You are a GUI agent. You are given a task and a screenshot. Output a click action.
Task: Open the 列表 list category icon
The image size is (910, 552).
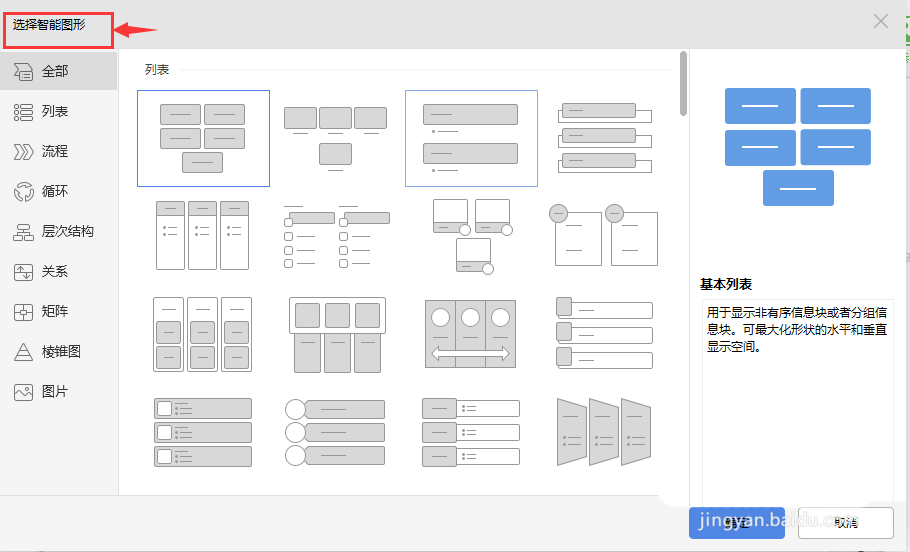point(23,112)
